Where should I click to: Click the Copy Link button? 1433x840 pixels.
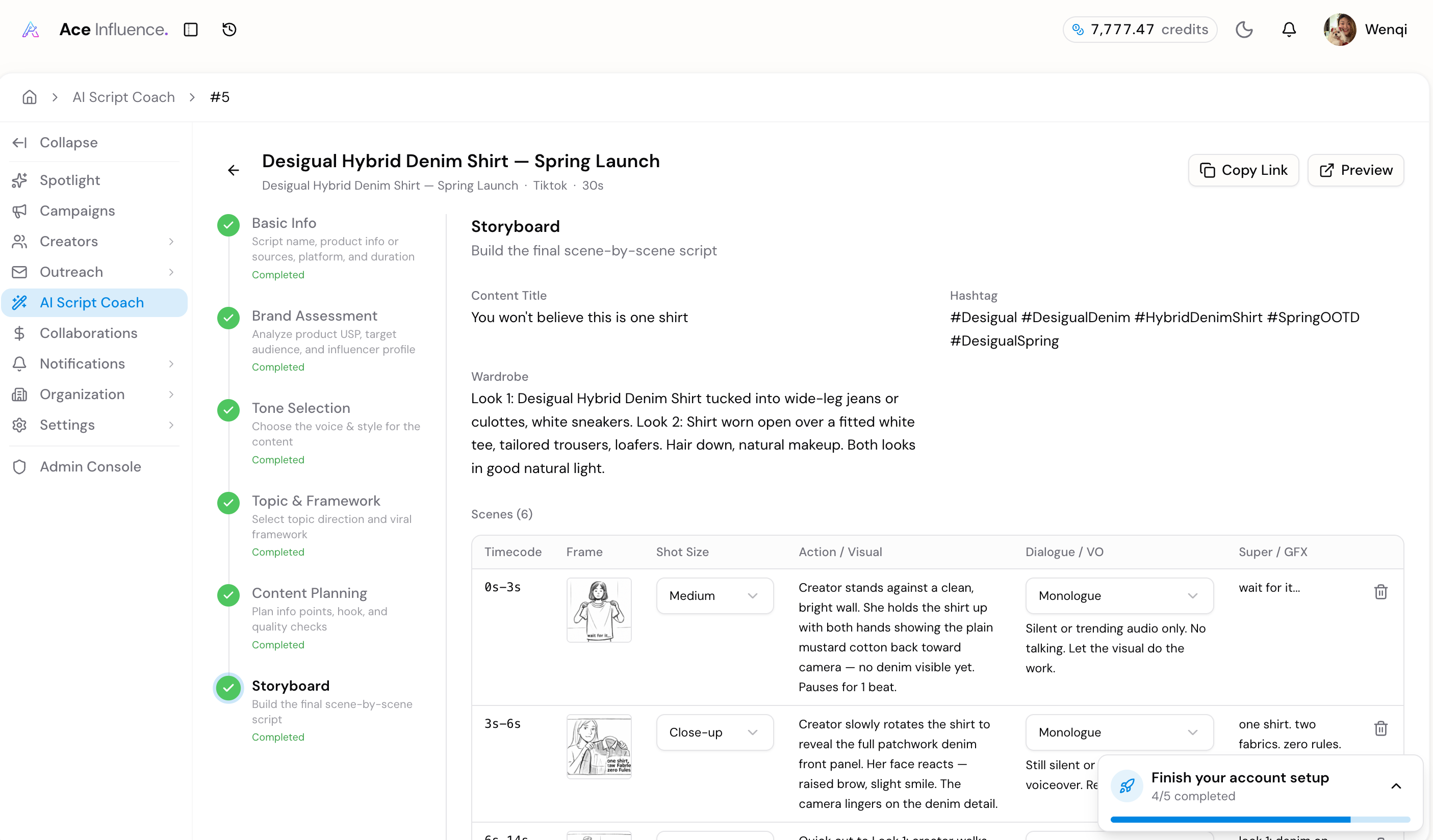click(1243, 170)
